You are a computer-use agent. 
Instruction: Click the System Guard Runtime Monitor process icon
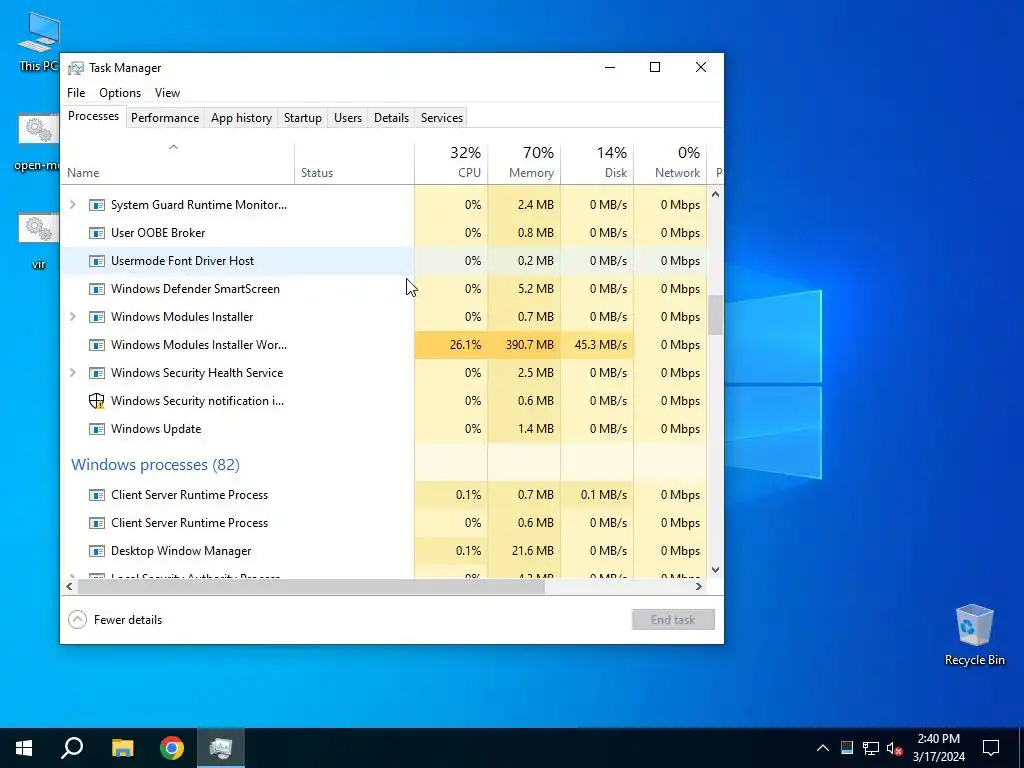pyautogui.click(x=97, y=205)
